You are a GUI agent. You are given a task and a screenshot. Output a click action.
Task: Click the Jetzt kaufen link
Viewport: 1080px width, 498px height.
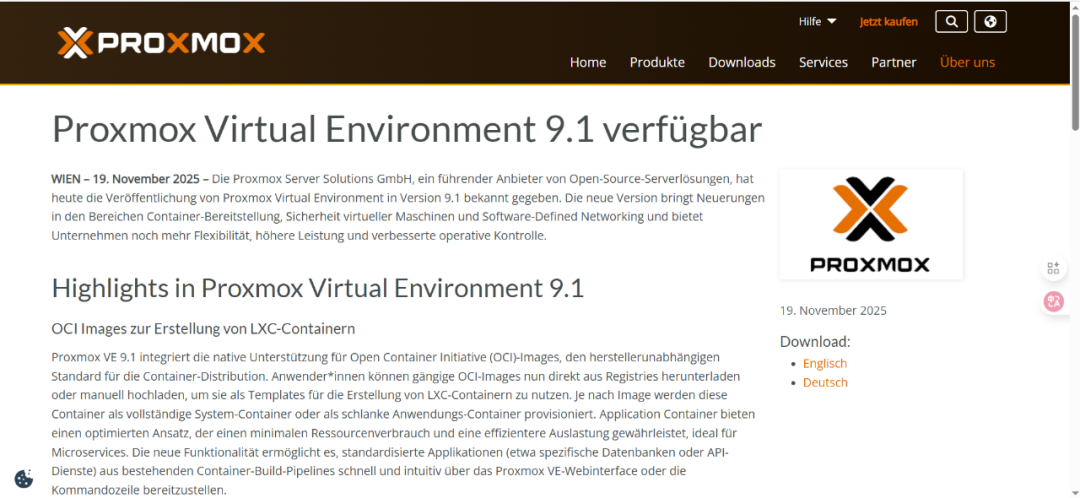[x=889, y=21]
